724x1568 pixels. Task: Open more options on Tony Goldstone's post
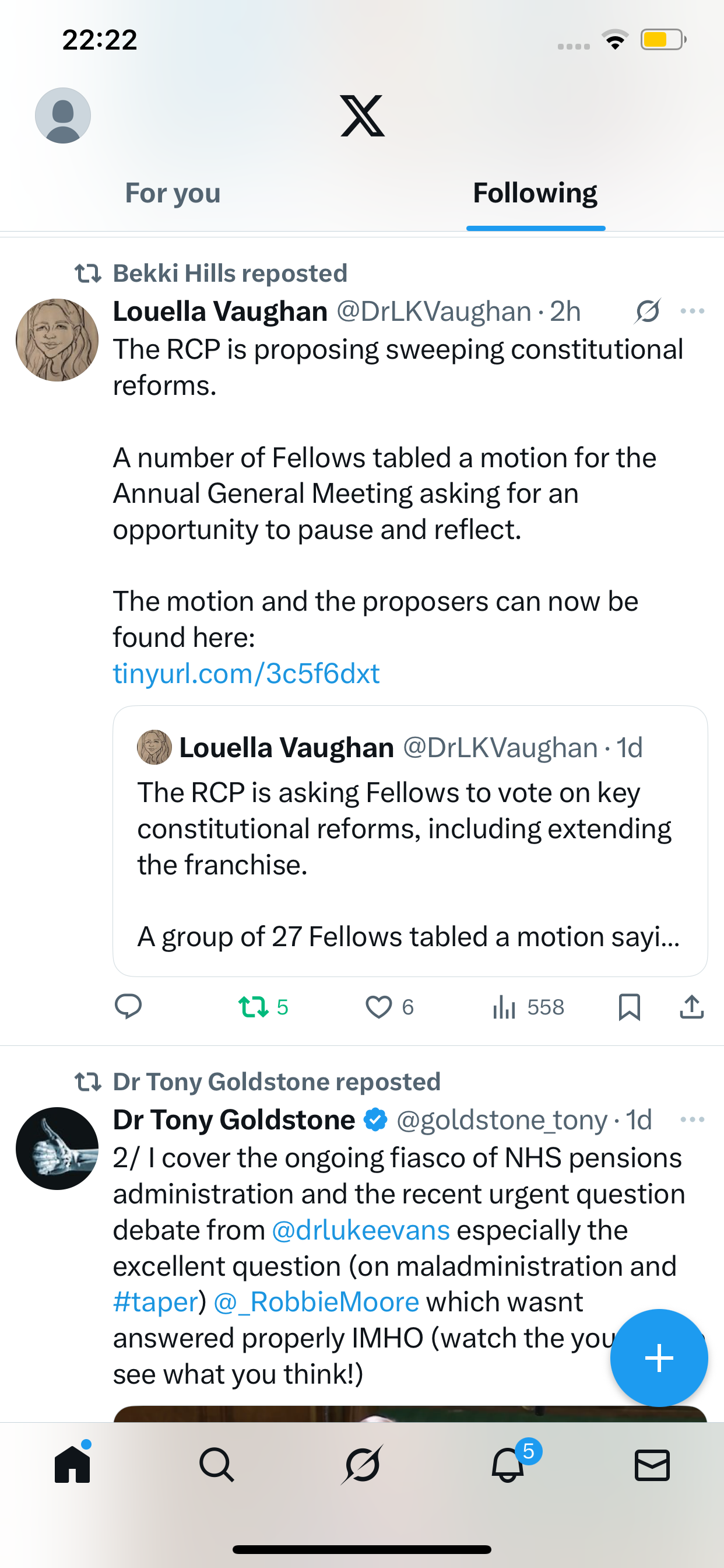point(693,1120)
